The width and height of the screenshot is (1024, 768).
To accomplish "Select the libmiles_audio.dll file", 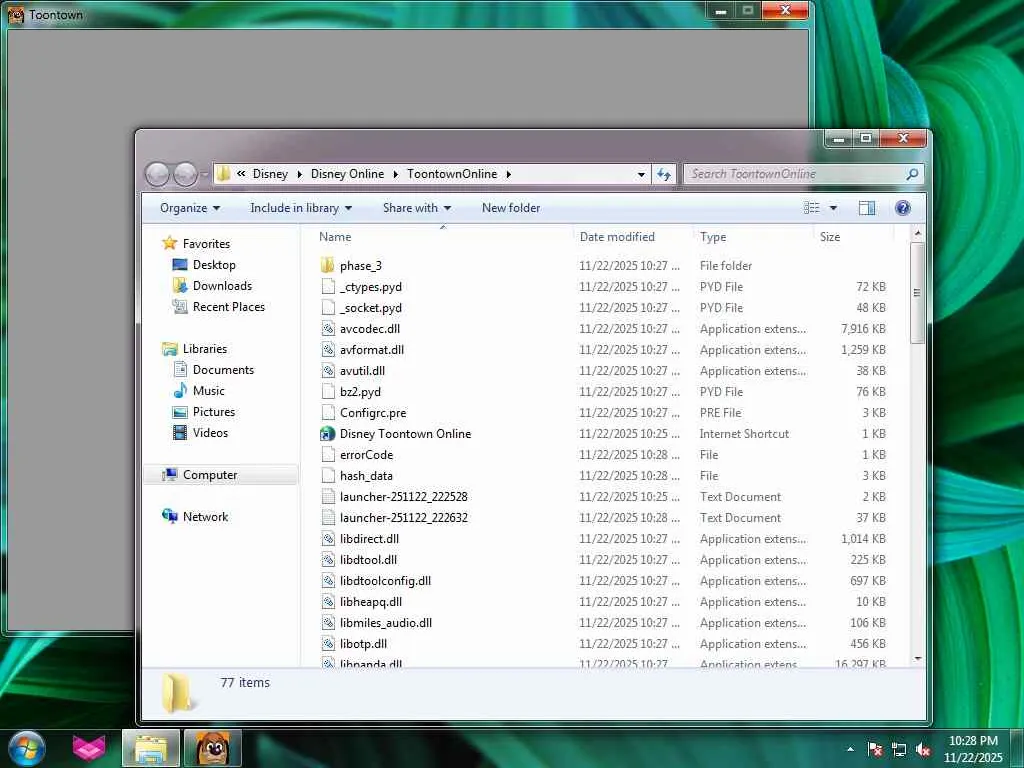I will pyautogui.click(x=386, y=622).
